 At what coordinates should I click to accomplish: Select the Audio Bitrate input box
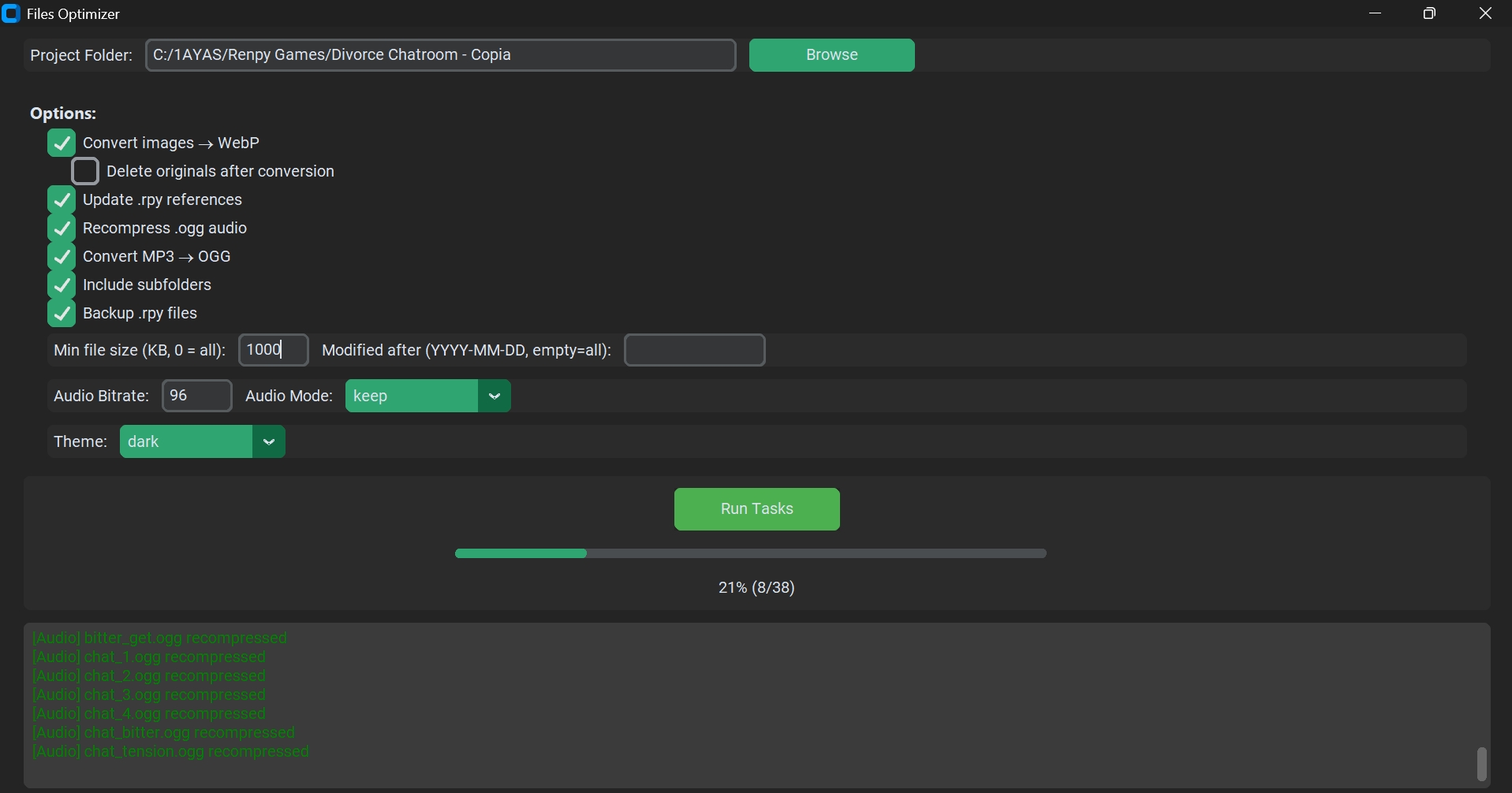pos(196,396)
